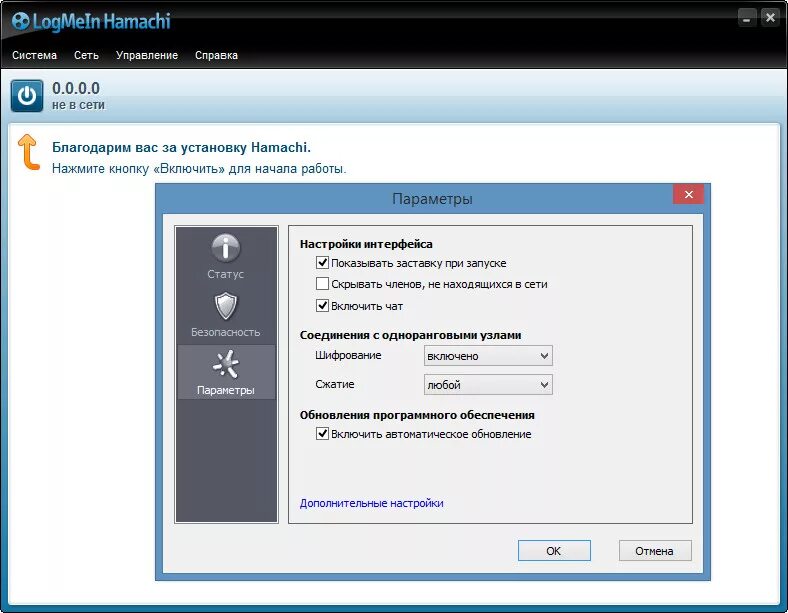
Task: Click the Настройки интерфейса heading
Action: point(366,244)
